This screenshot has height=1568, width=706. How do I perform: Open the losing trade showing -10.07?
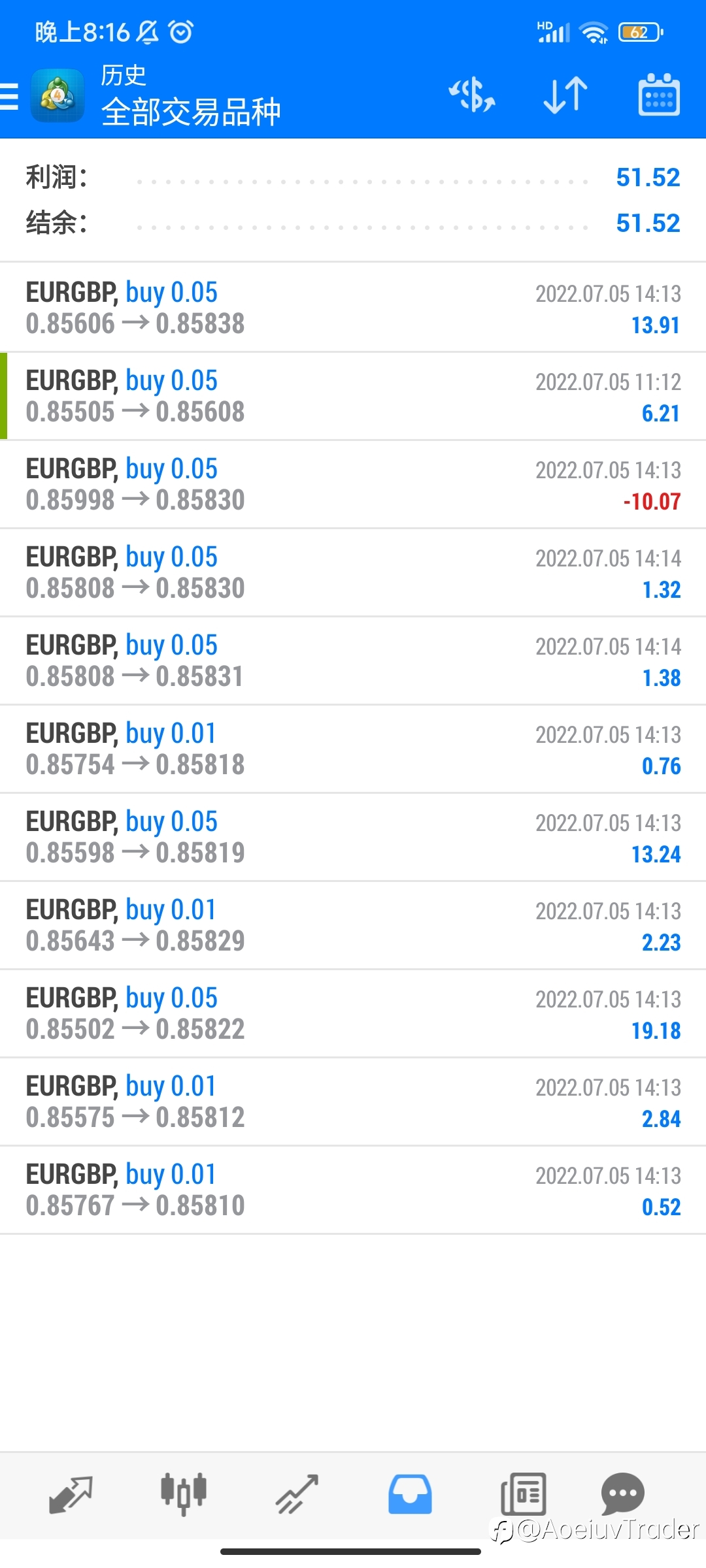coord(353,484)
